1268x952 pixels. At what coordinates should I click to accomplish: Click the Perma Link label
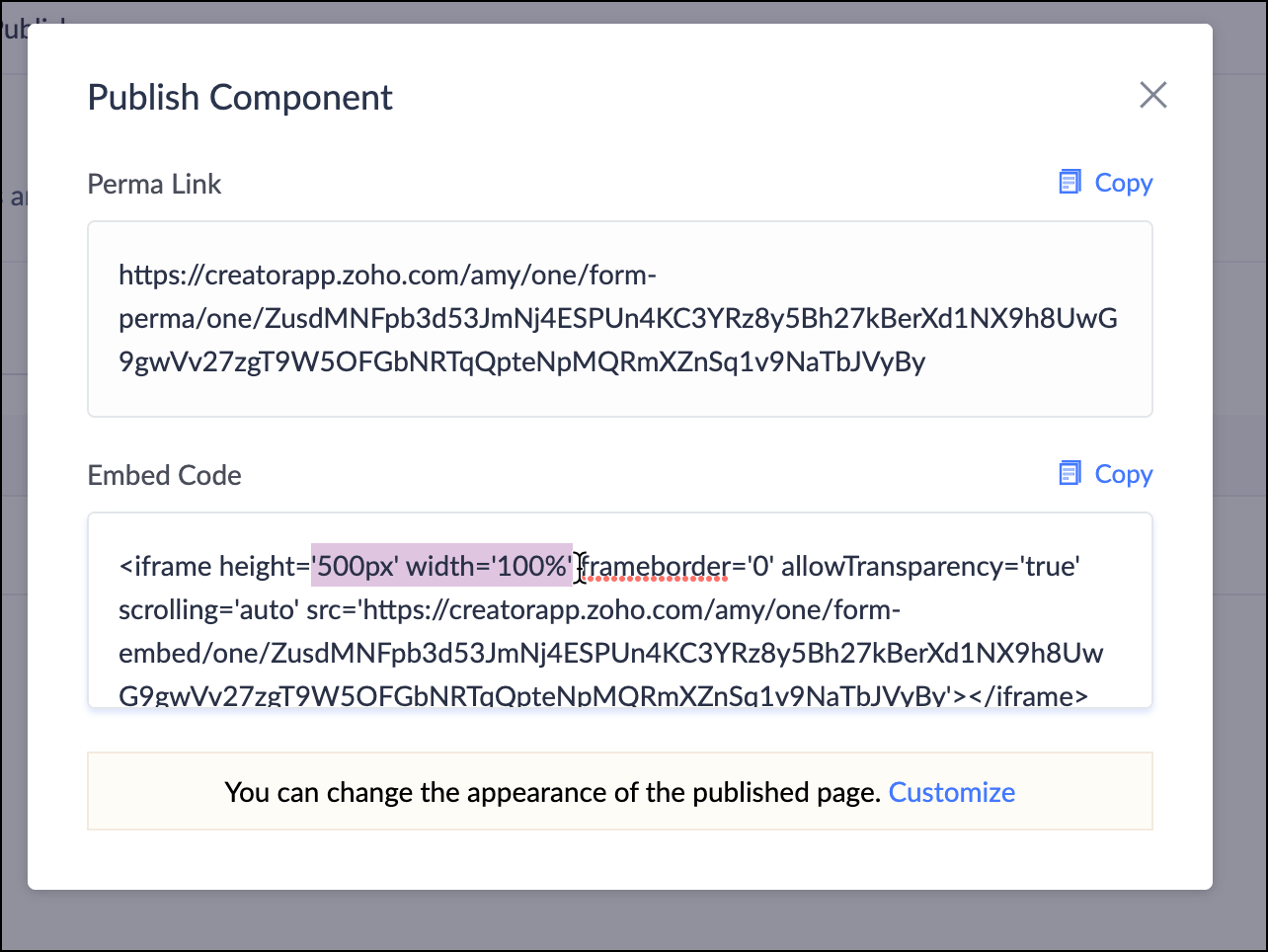click(x=154, y=184)
